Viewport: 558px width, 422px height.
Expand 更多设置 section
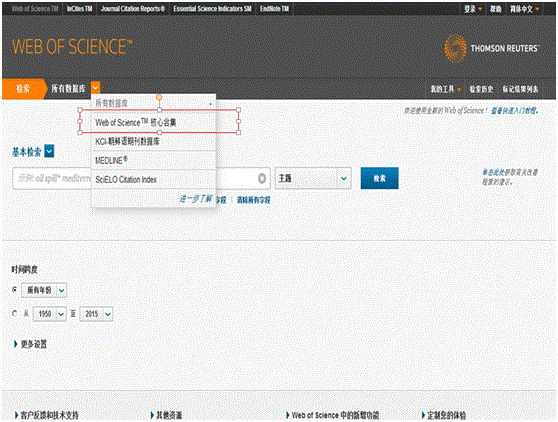point(30,344)
